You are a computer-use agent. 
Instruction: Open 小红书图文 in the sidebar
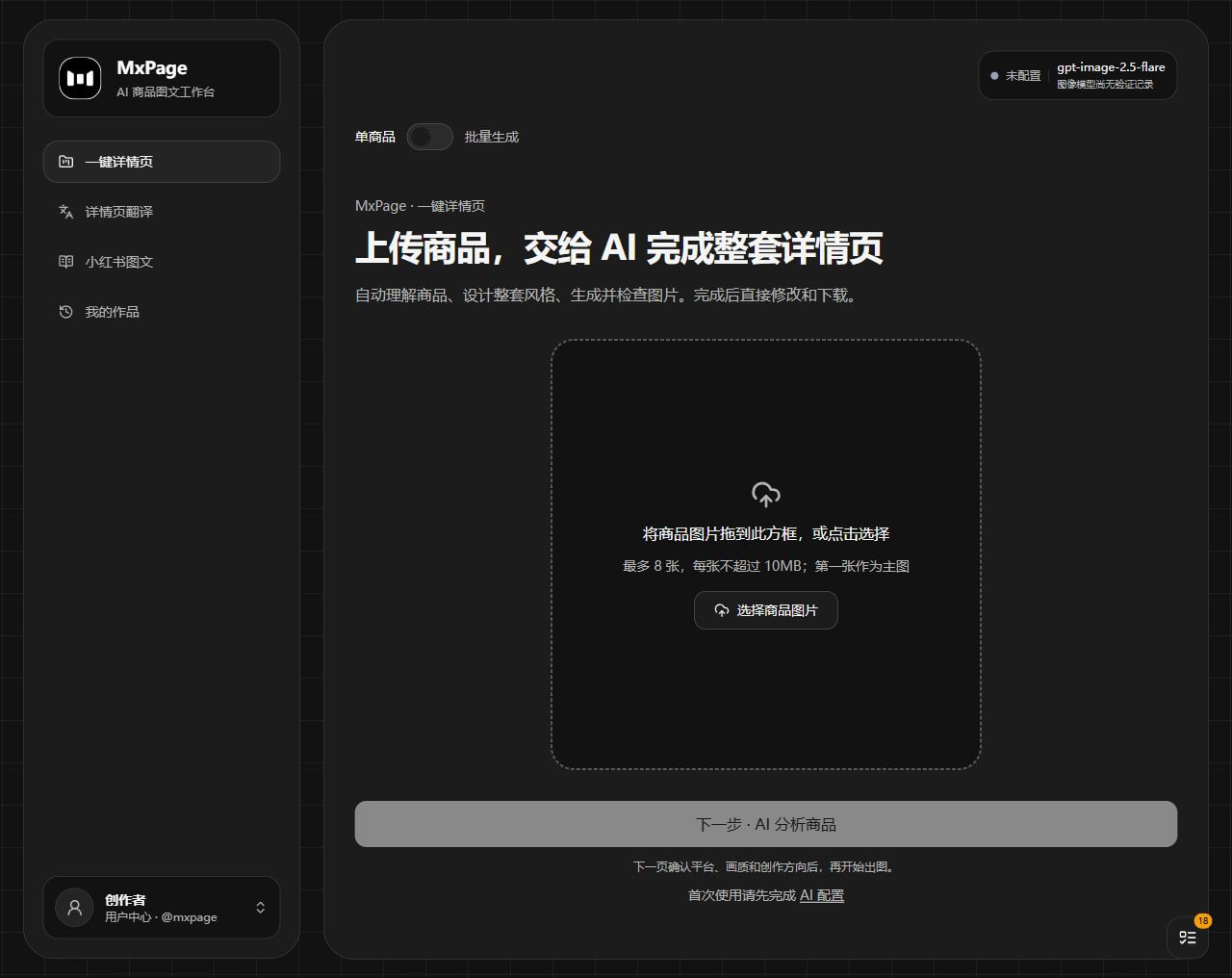click(x=162, y=262)
